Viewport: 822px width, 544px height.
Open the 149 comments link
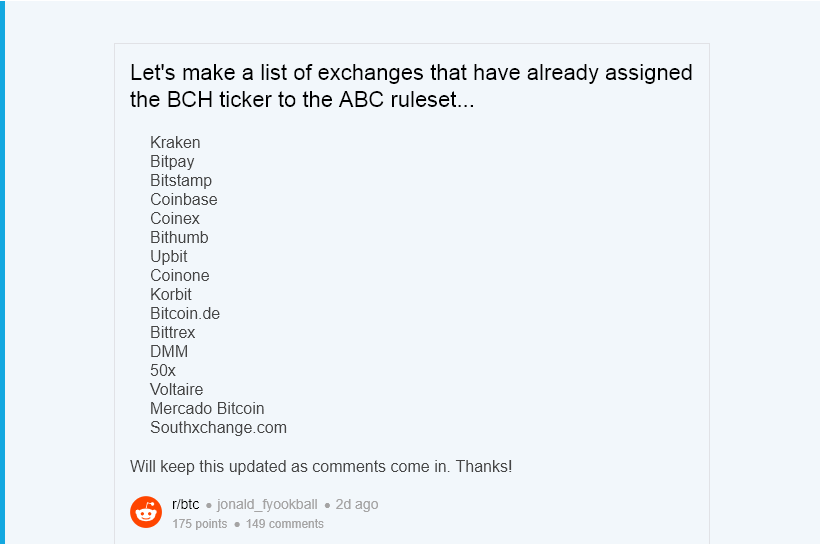[x=285, y=524]
